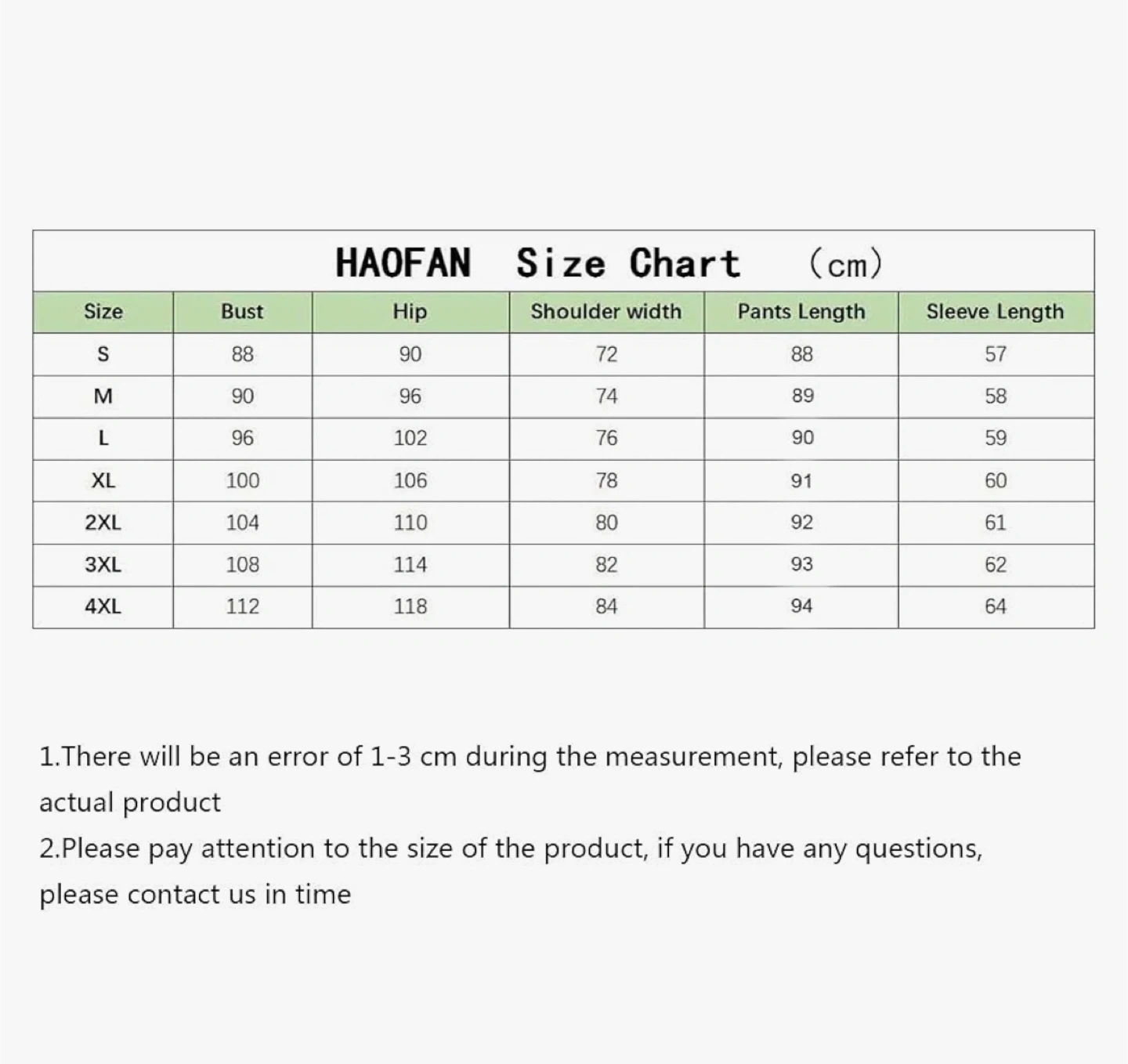
Task: Click the 4XL size row label
Action: (103, 606)
